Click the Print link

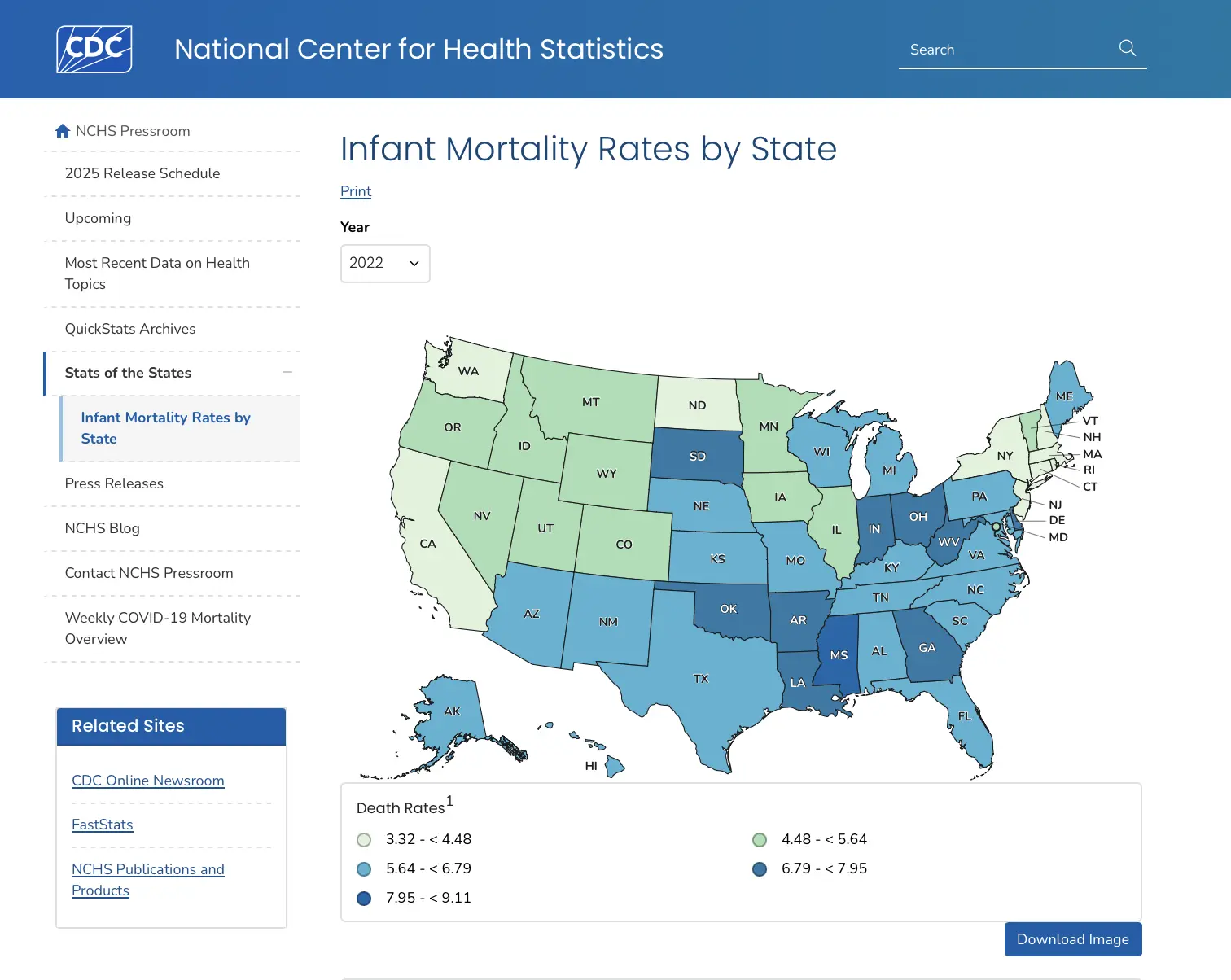point(356,191)
